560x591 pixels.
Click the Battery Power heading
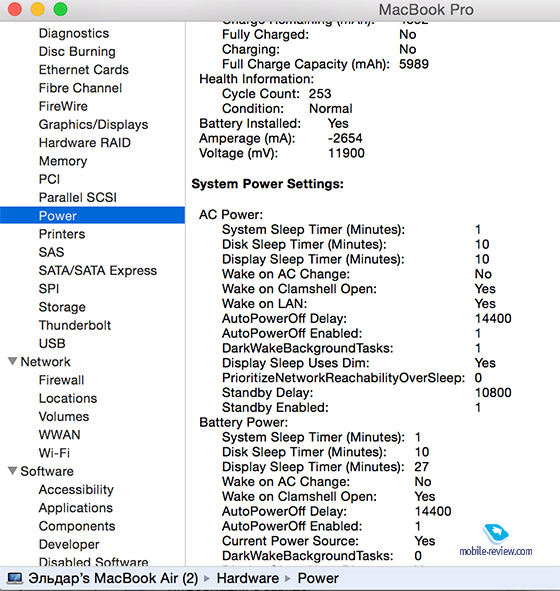243,423
